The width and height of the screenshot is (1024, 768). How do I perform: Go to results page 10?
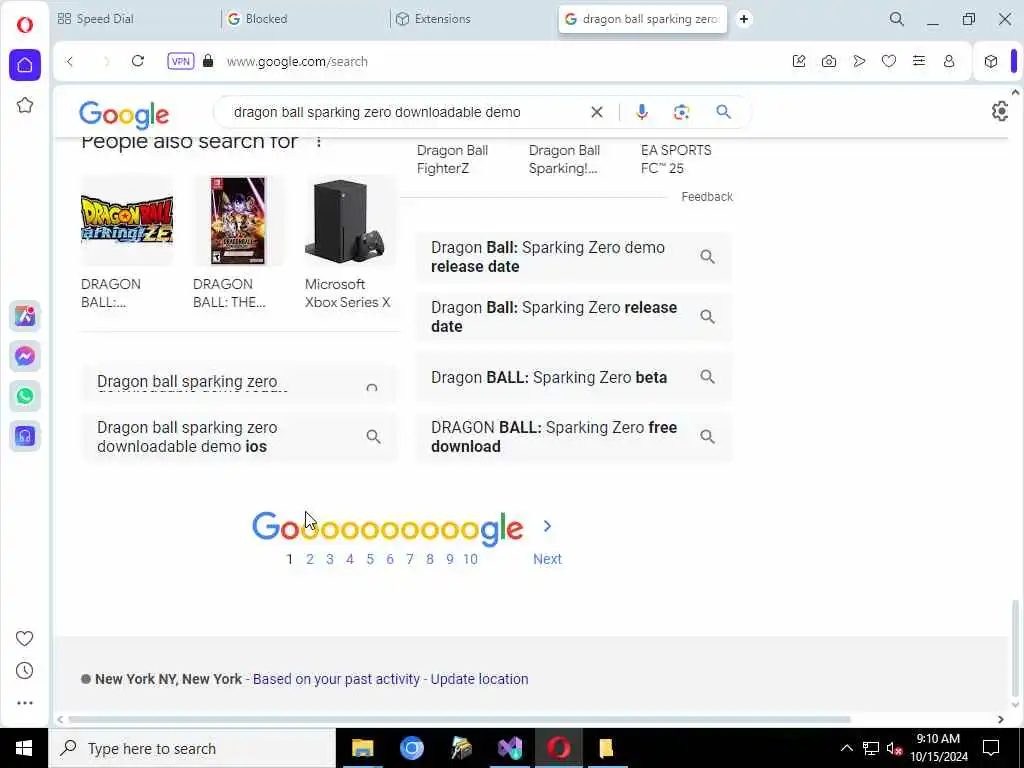(x=470, y=559)
